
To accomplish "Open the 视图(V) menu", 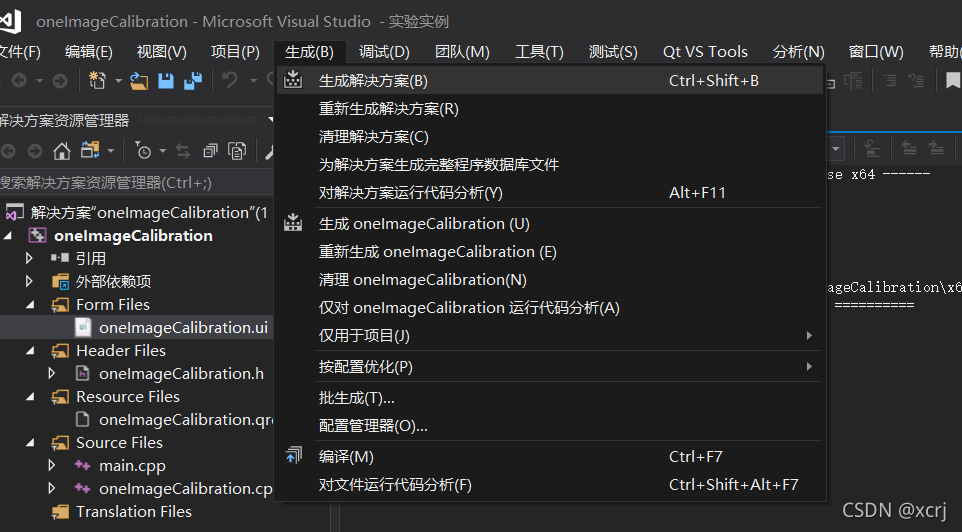I will [161, 52].
